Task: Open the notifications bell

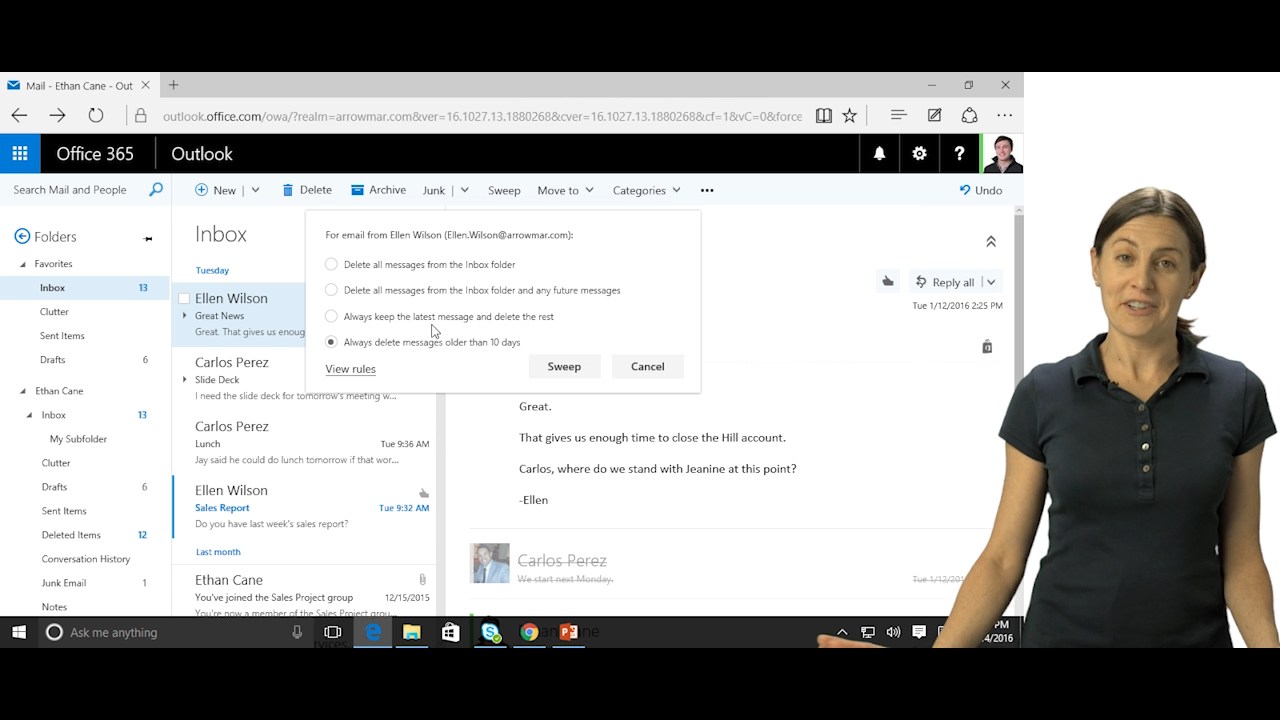Action: (880, 154)
